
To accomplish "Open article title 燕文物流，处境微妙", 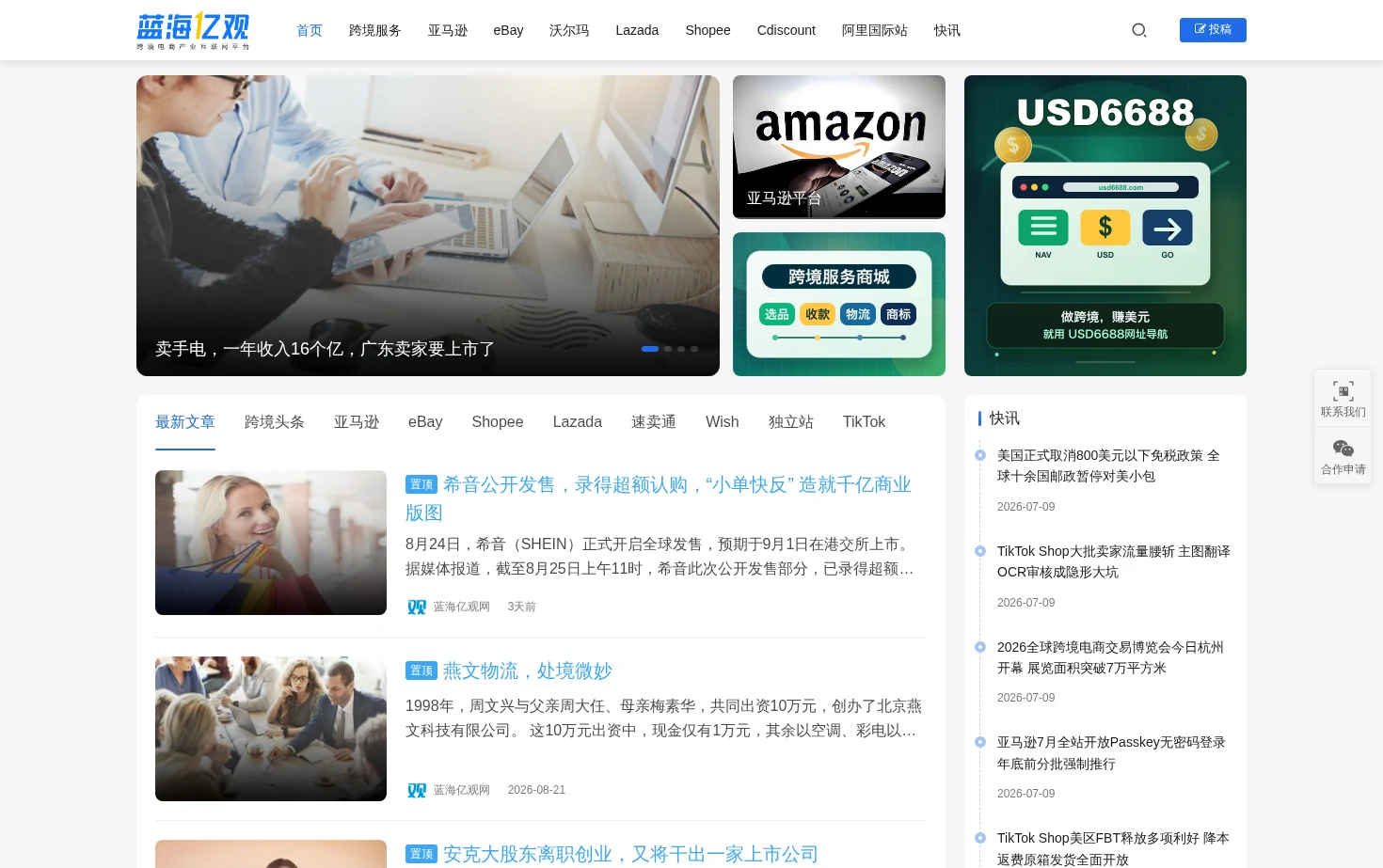I will click(x=528, y=671).
